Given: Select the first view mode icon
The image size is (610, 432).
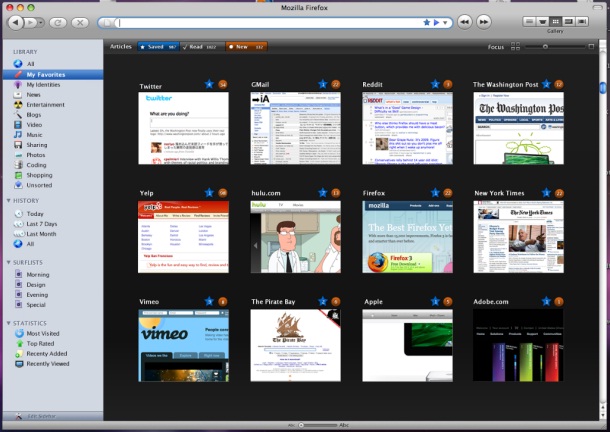Looking at the screenshot, I should 529,21.
